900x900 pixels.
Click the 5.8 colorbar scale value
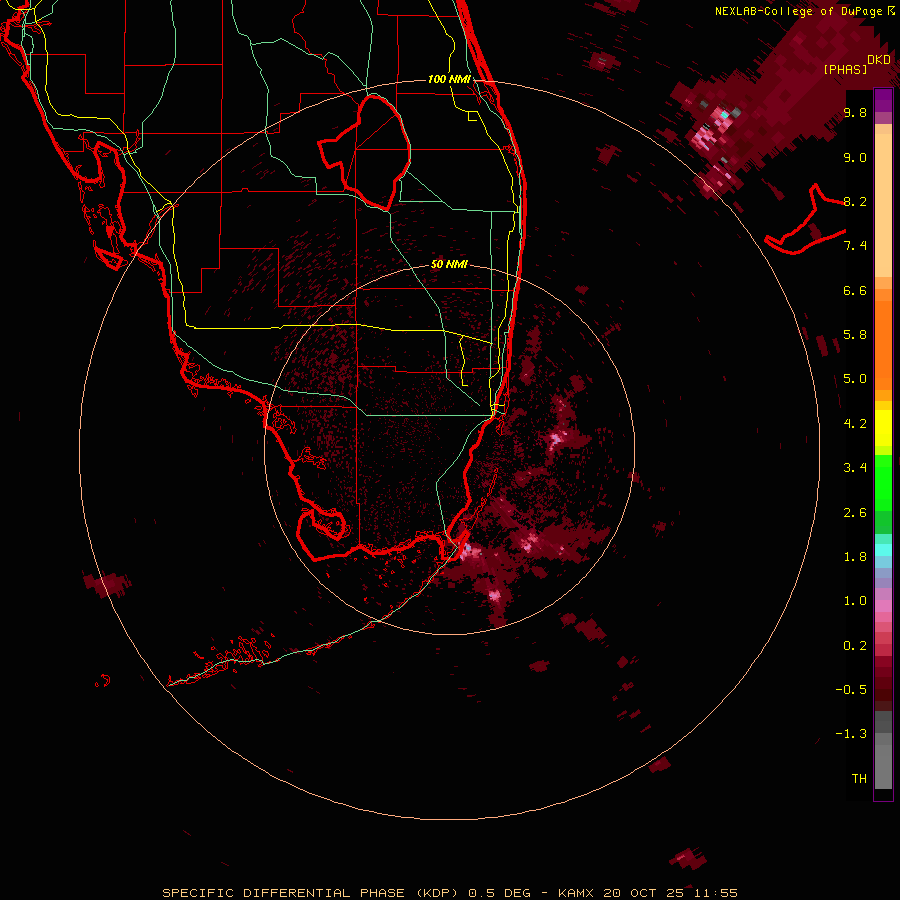click(x=855, y=335)
